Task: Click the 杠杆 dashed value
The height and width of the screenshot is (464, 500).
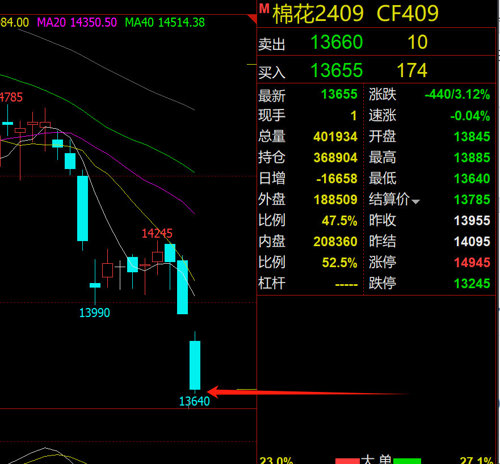Action: pyautogui.click(x=346, y=285)
